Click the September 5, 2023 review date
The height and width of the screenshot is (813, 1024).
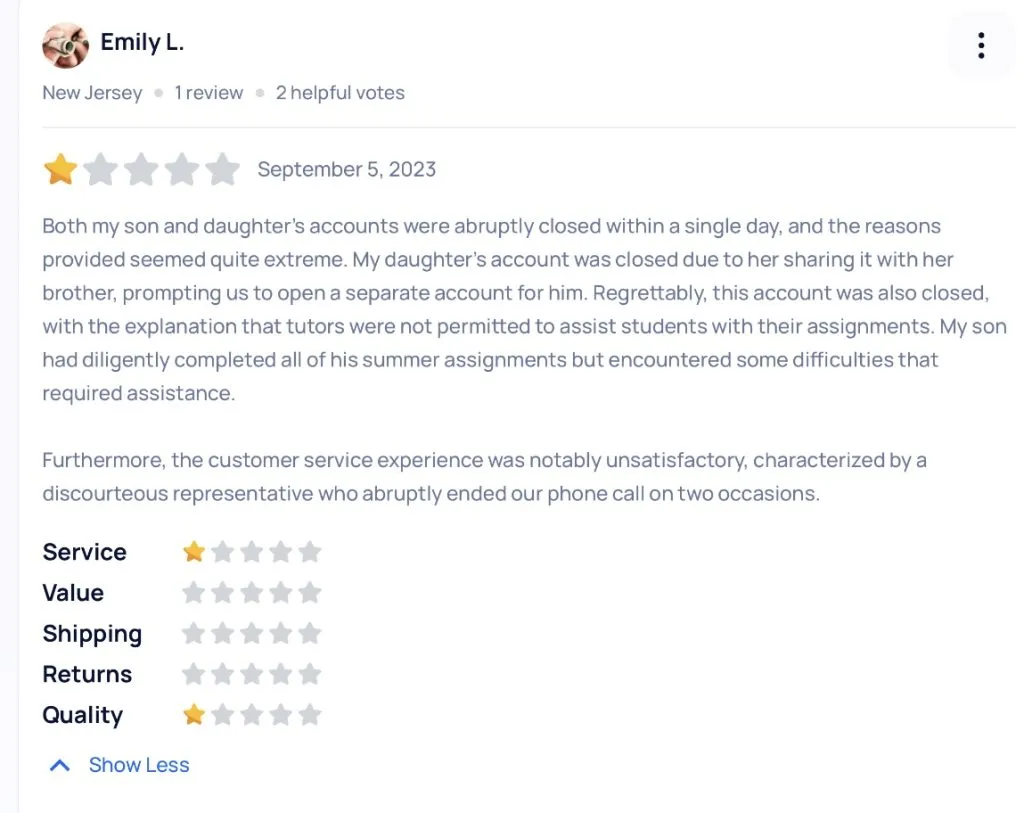346,170
